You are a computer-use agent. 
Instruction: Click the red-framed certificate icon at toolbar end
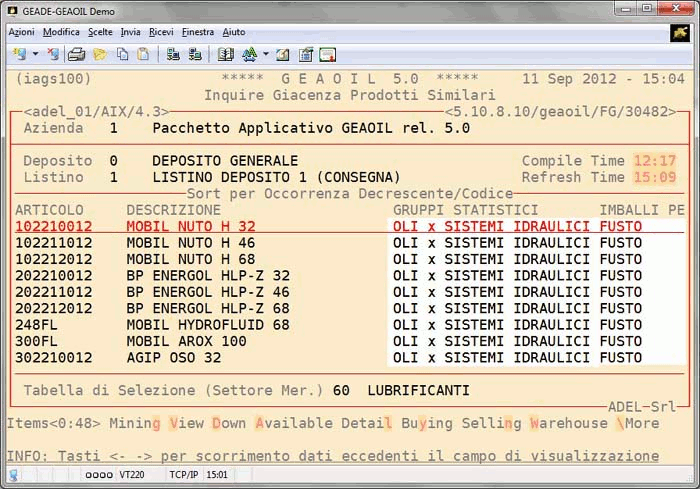(327, 54)
